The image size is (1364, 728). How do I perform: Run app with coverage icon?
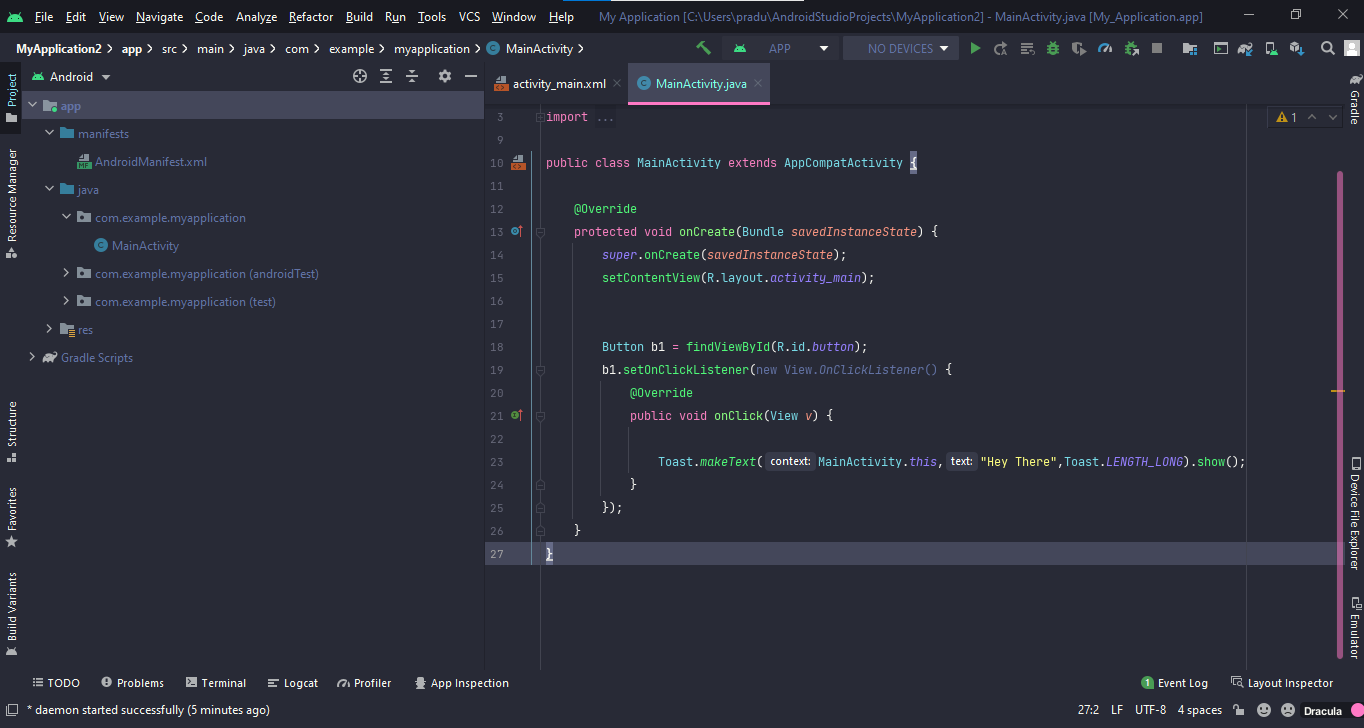(x=1079, y=48)
